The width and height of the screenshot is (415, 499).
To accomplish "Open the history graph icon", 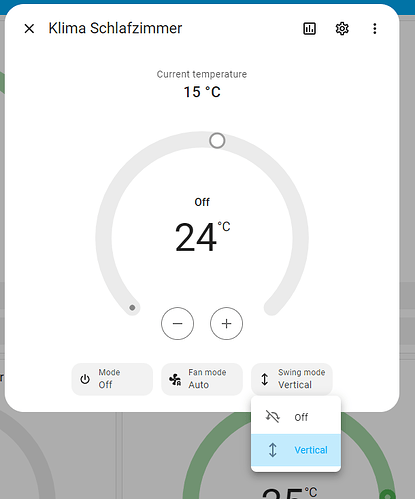I will pyautogui.click(x=309, y=29).
